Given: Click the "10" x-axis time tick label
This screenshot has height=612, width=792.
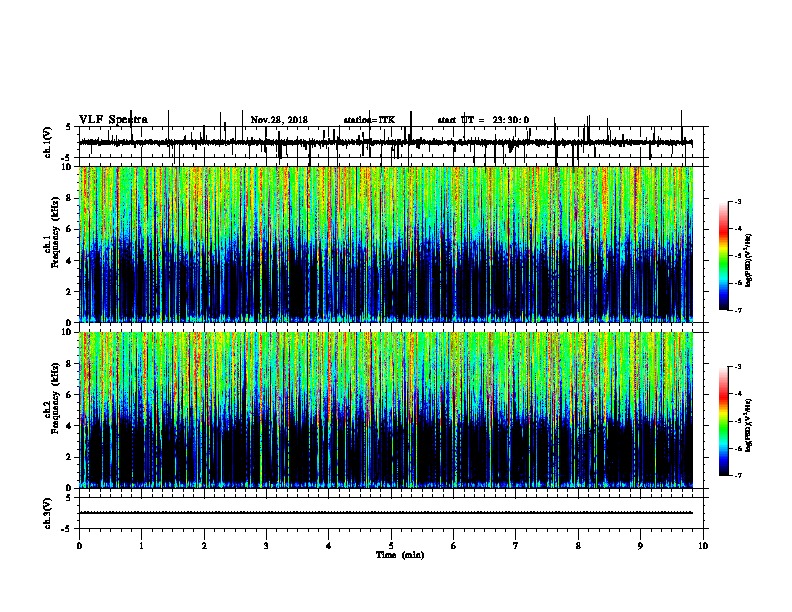Looking at the screenshot, I should coord(703,546).
